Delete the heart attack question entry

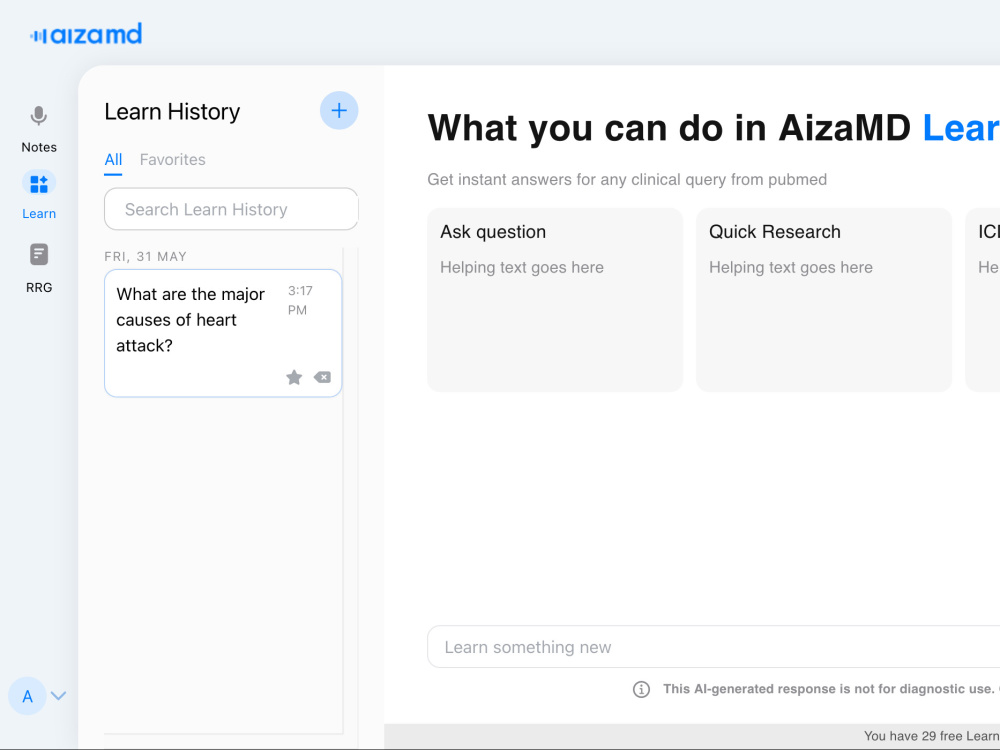point(322,378)
